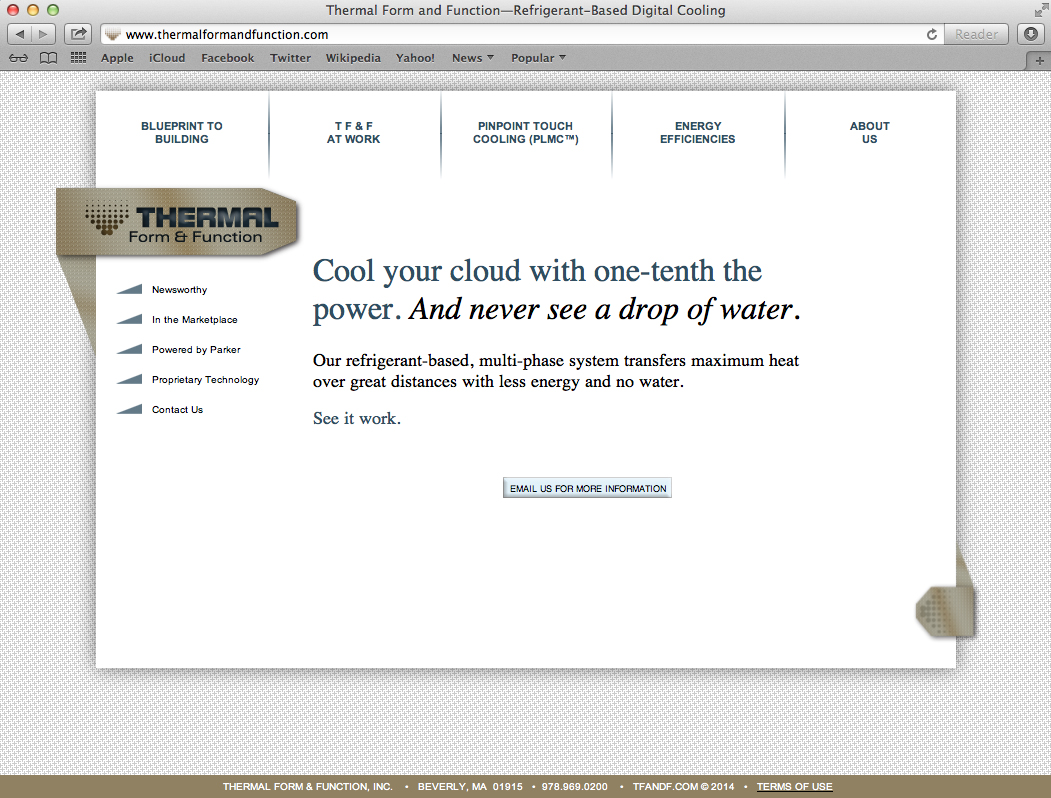Screen dimensions: 1051x798
Task: Click the Share icon in toolbar
Action: tap(78, 34)
